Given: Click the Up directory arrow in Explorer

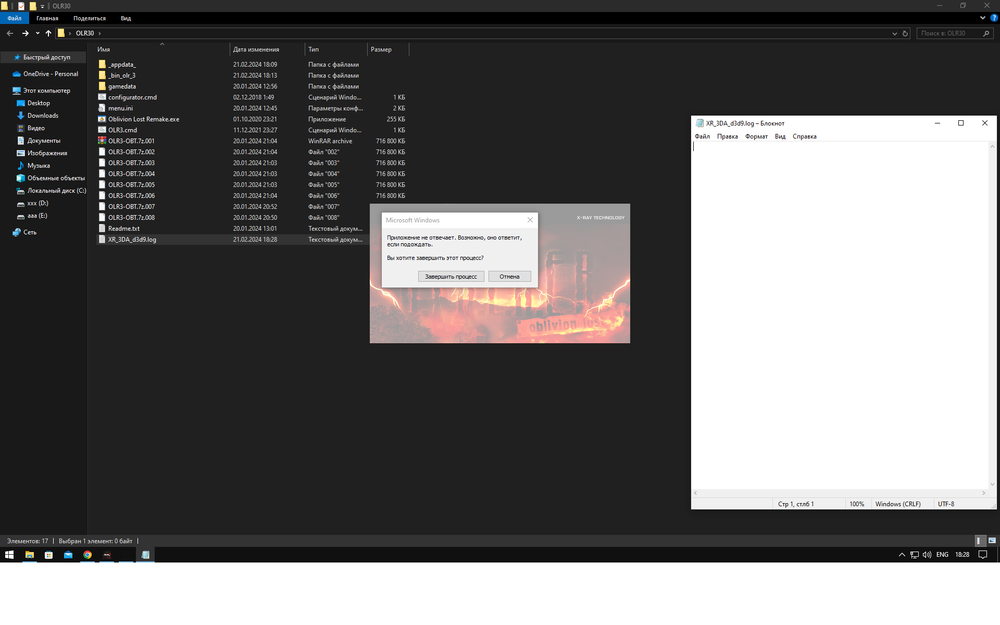Looking at the screenshot, I should (48, 33).
